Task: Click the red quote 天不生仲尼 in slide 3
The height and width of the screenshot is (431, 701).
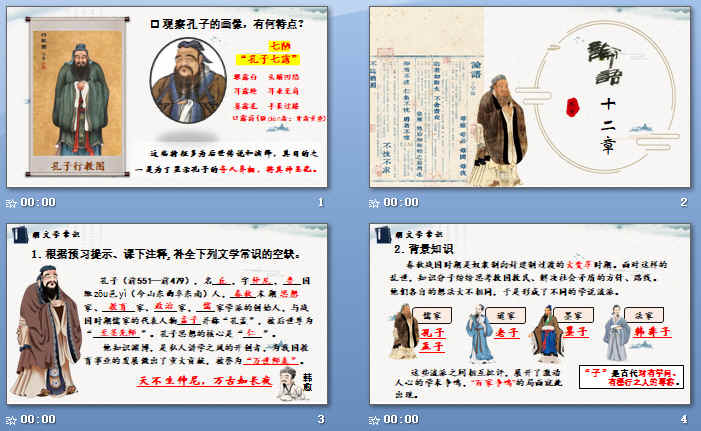Action: (204, 381)
